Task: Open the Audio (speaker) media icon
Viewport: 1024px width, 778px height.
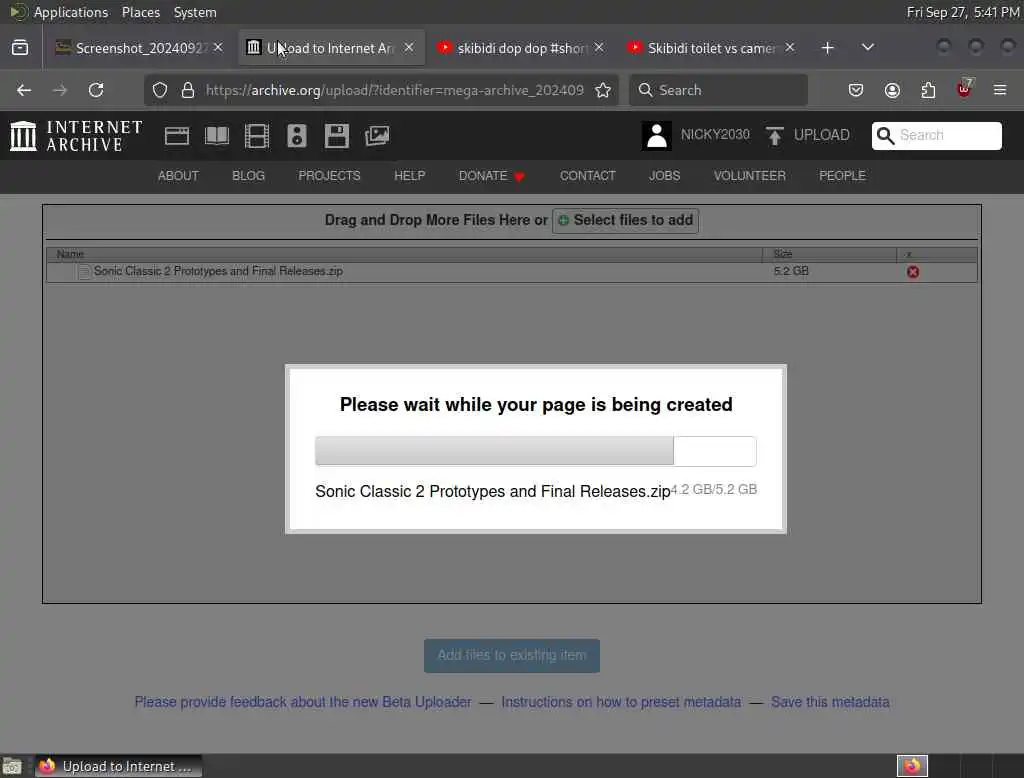Action: 296,136
